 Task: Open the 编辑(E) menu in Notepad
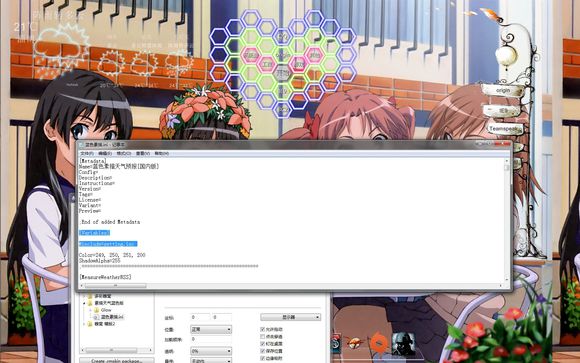[105, 153]
